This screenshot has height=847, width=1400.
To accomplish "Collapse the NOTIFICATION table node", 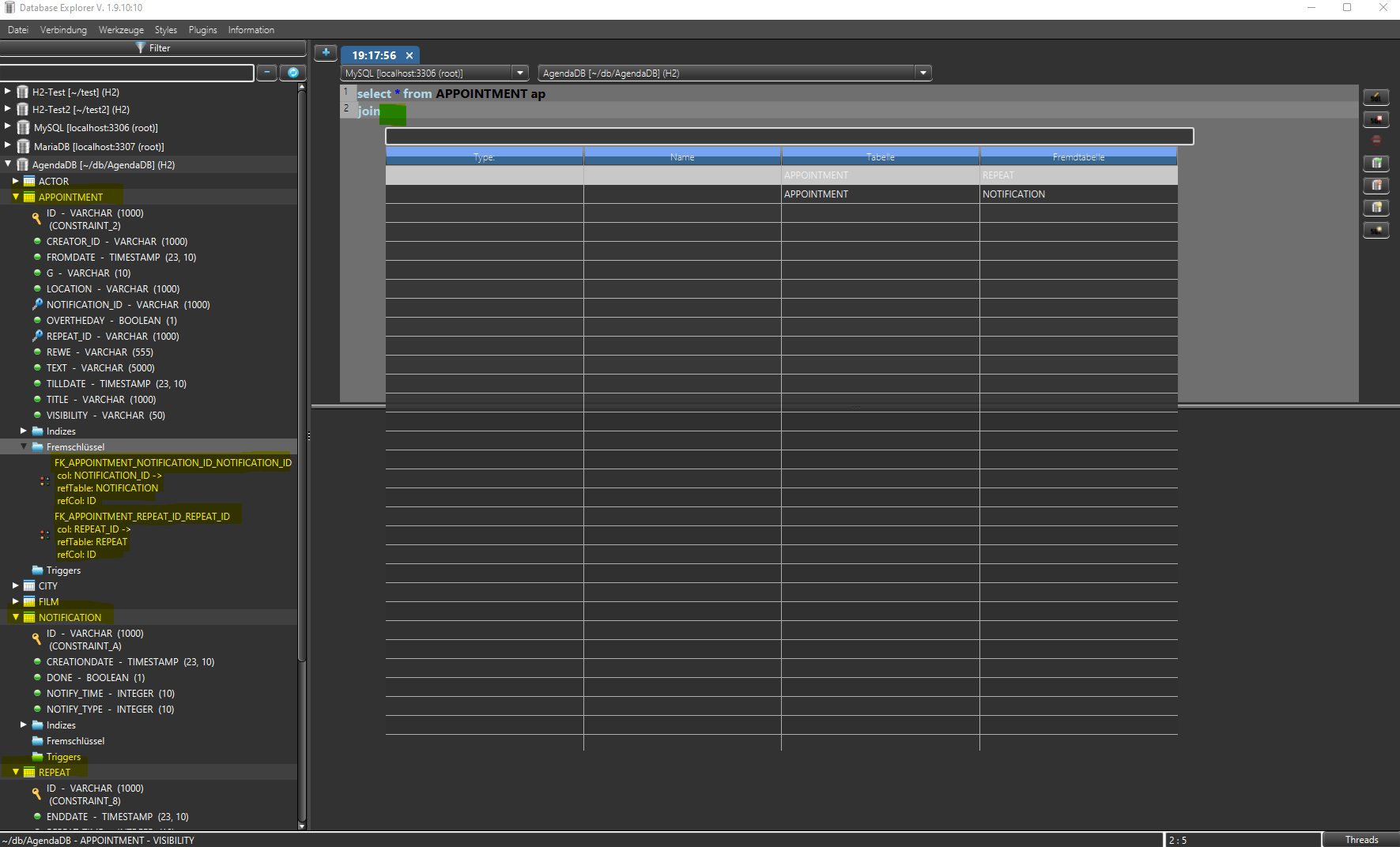I will click(x=16, y=617).
